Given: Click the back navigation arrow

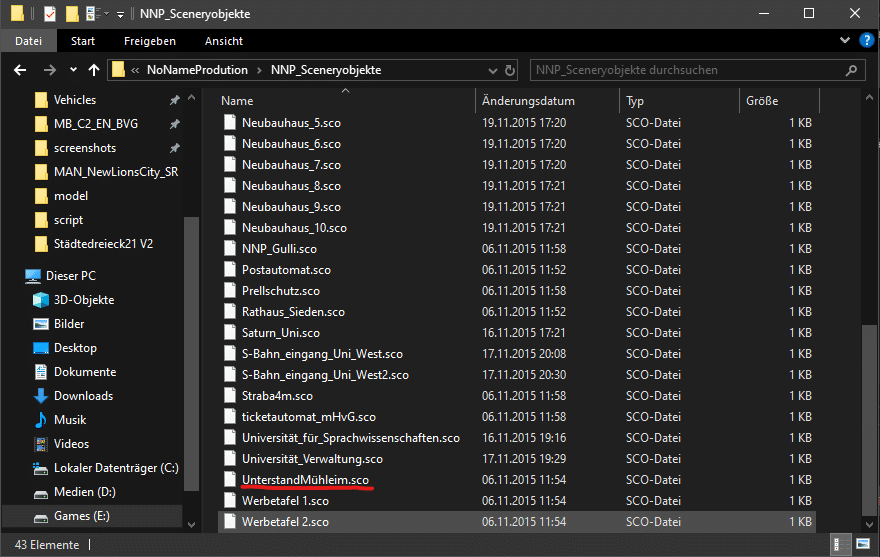Looking at the screenshot, I should pyautogui.click(x=19, y=70).
